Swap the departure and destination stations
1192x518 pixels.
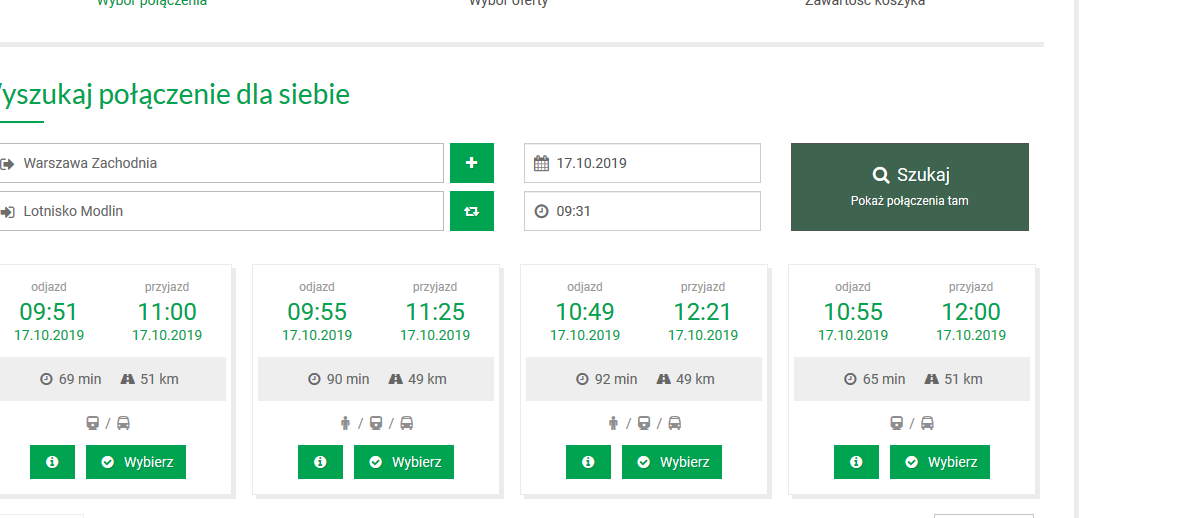(x=471, y=211)
